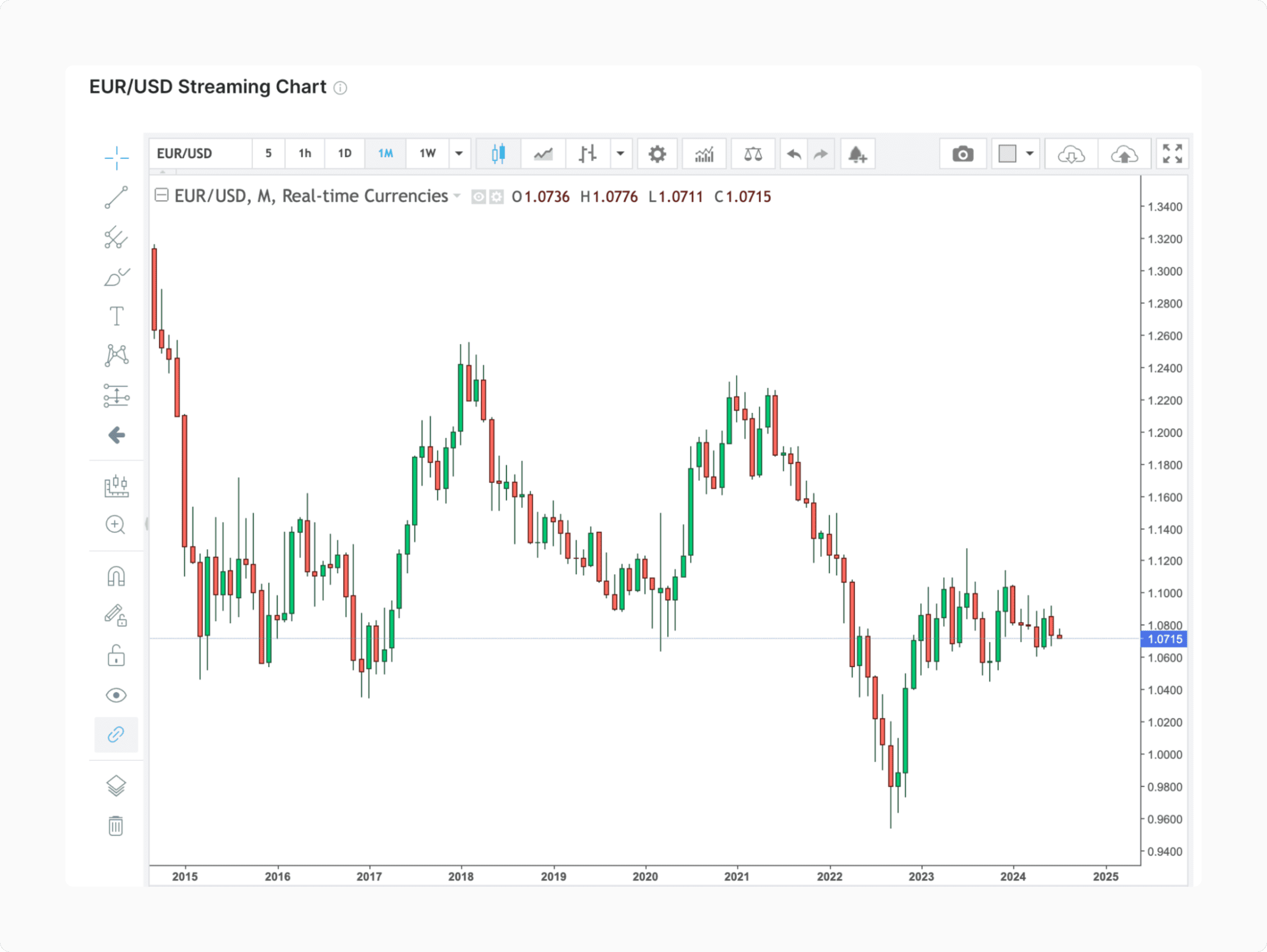The image size is (1267, 952).
Task: Open the interval dropdown arrow
Action: [x=459, y=153]
